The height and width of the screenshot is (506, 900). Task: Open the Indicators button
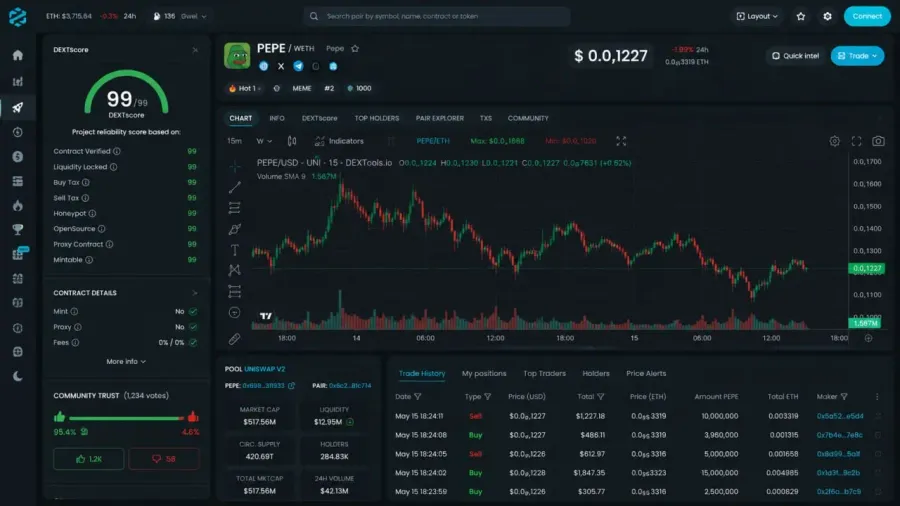pos(339,141)
